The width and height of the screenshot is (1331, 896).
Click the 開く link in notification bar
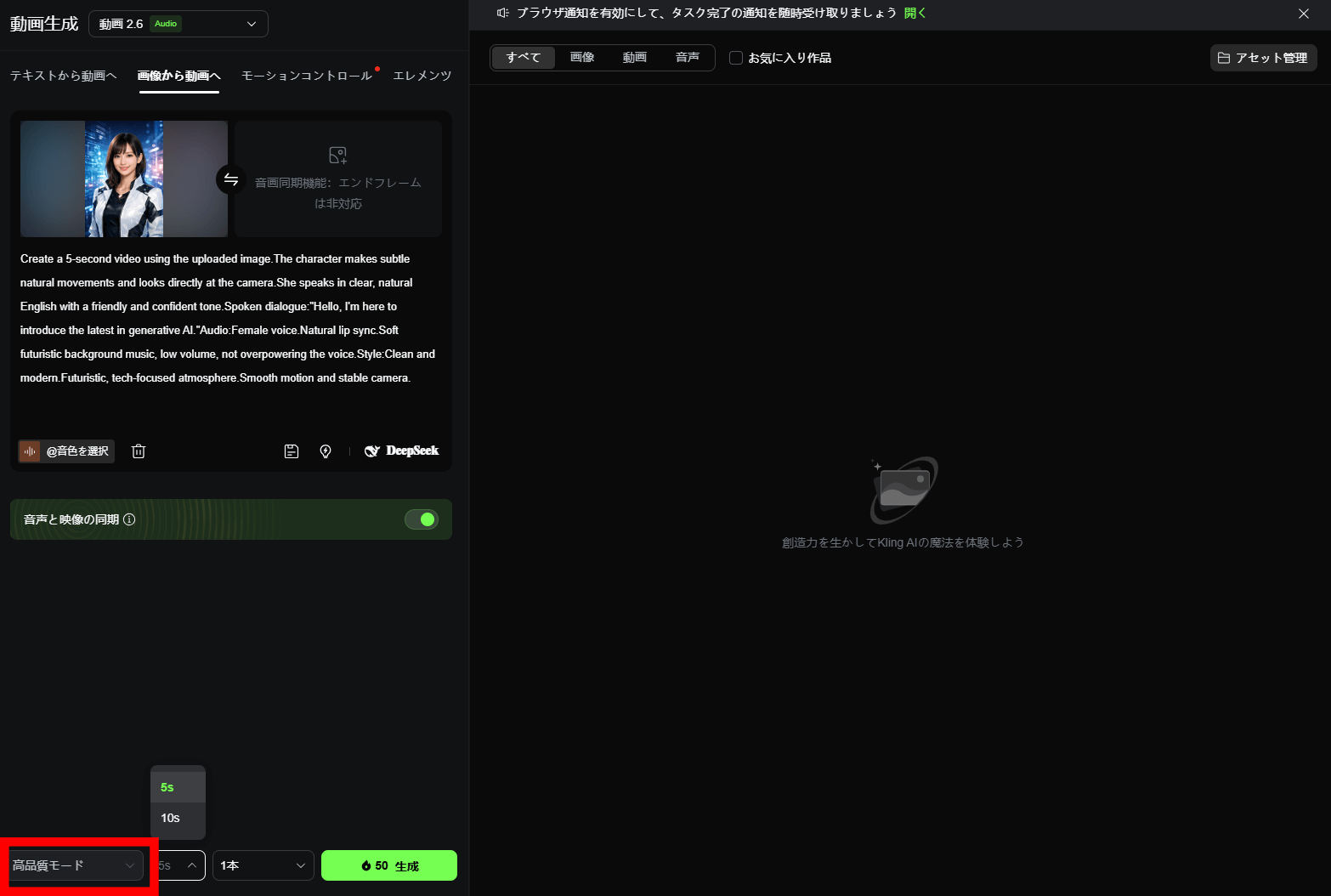[x=915, y=14]
